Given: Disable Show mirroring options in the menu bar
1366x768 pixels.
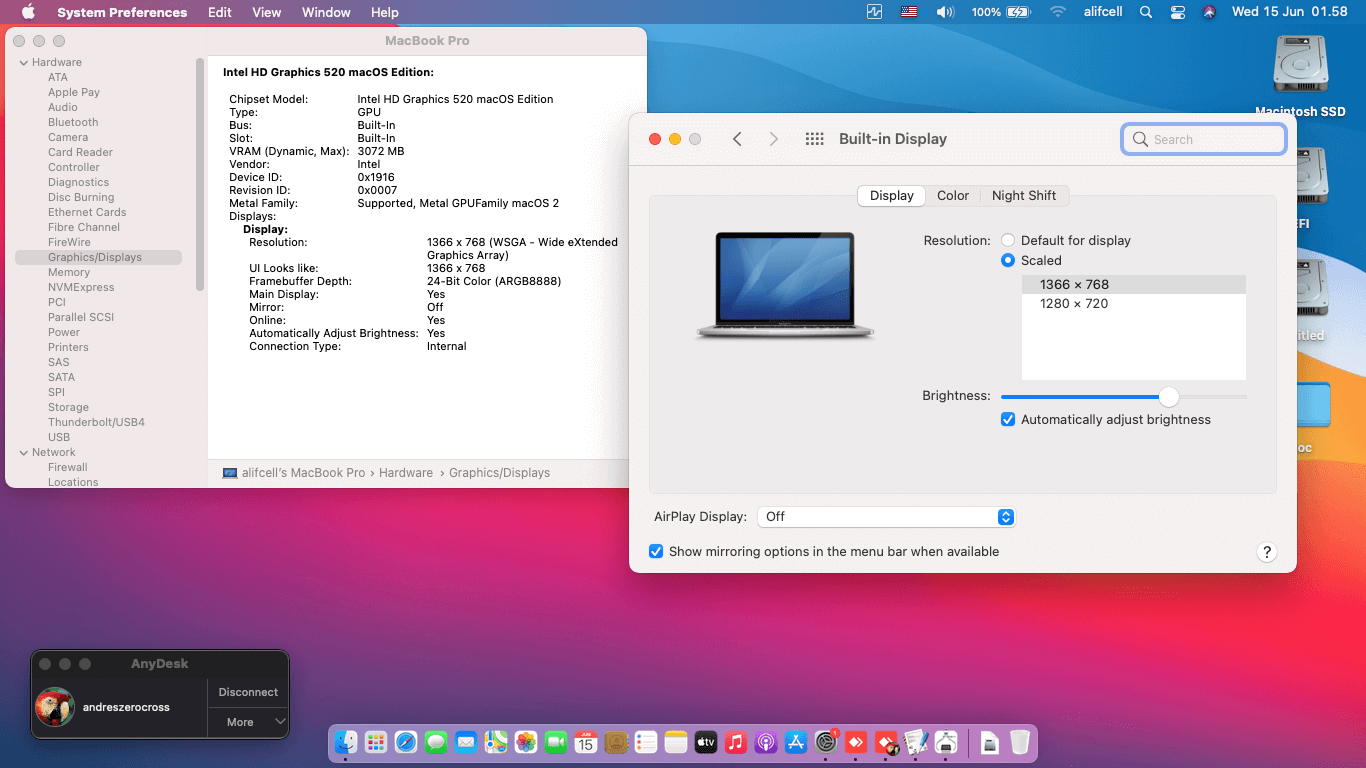Looking at the screenshot, I should coord(656,551).
